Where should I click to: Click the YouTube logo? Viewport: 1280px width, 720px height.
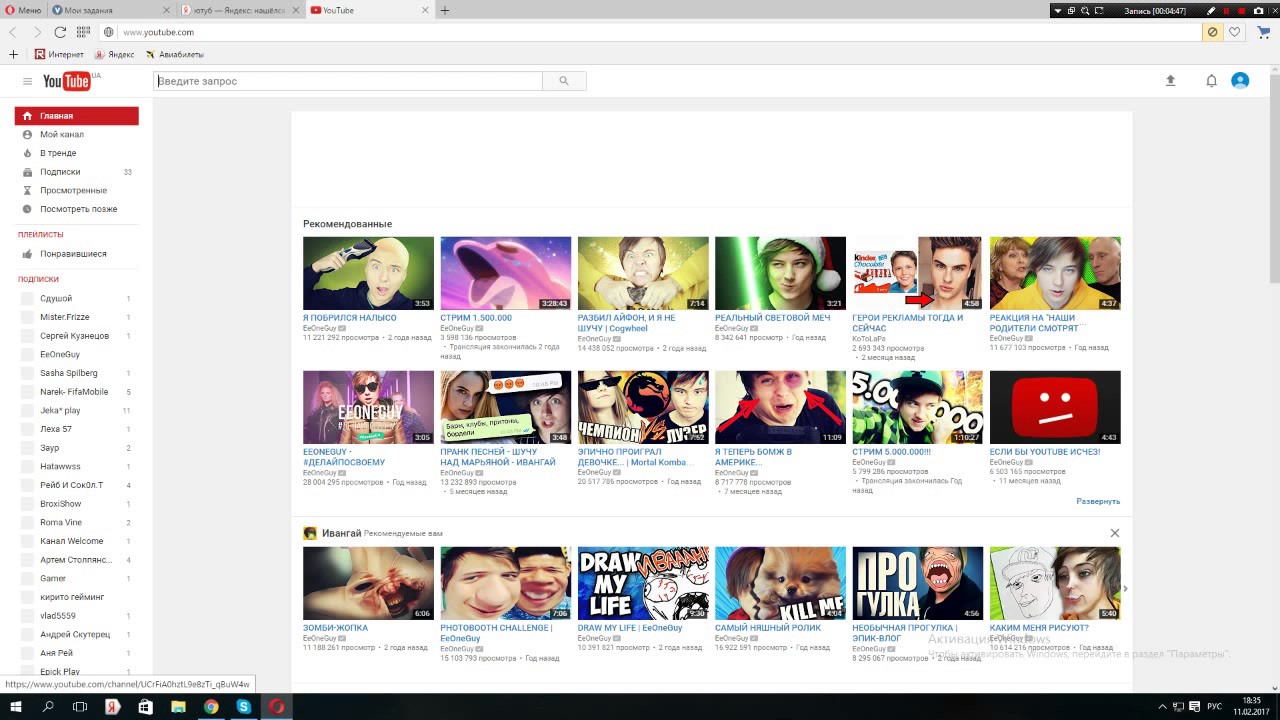coord(69,81)
